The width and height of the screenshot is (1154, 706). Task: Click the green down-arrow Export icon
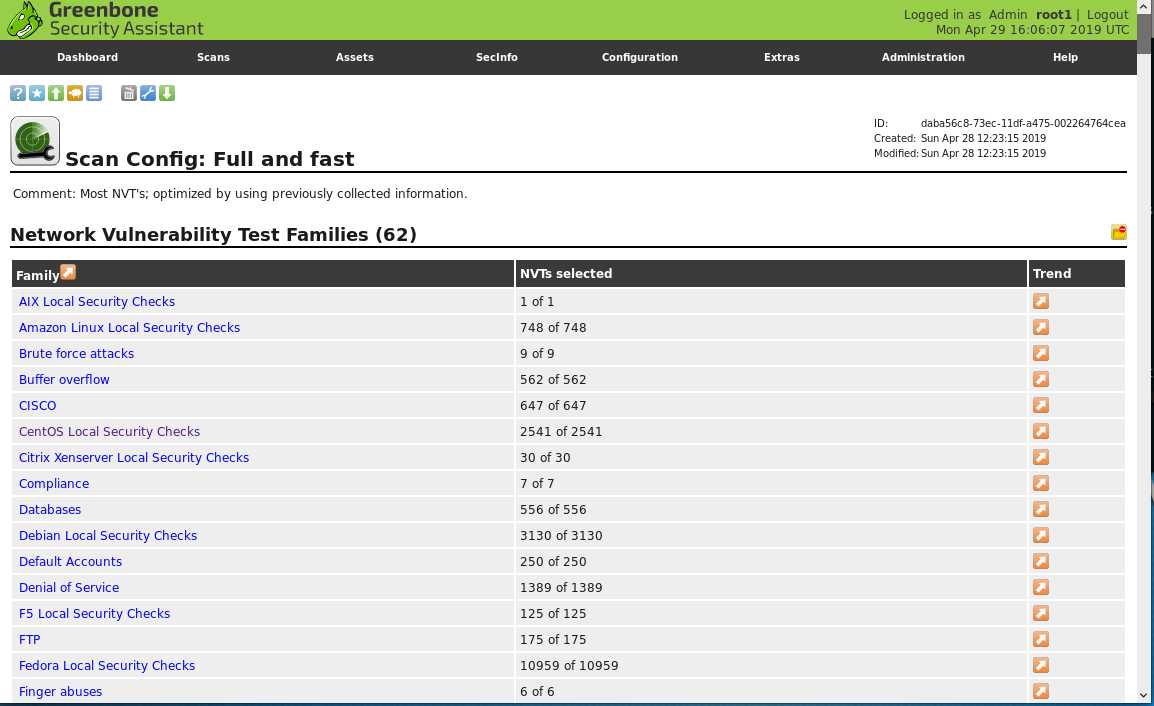(x=167, y=93)
